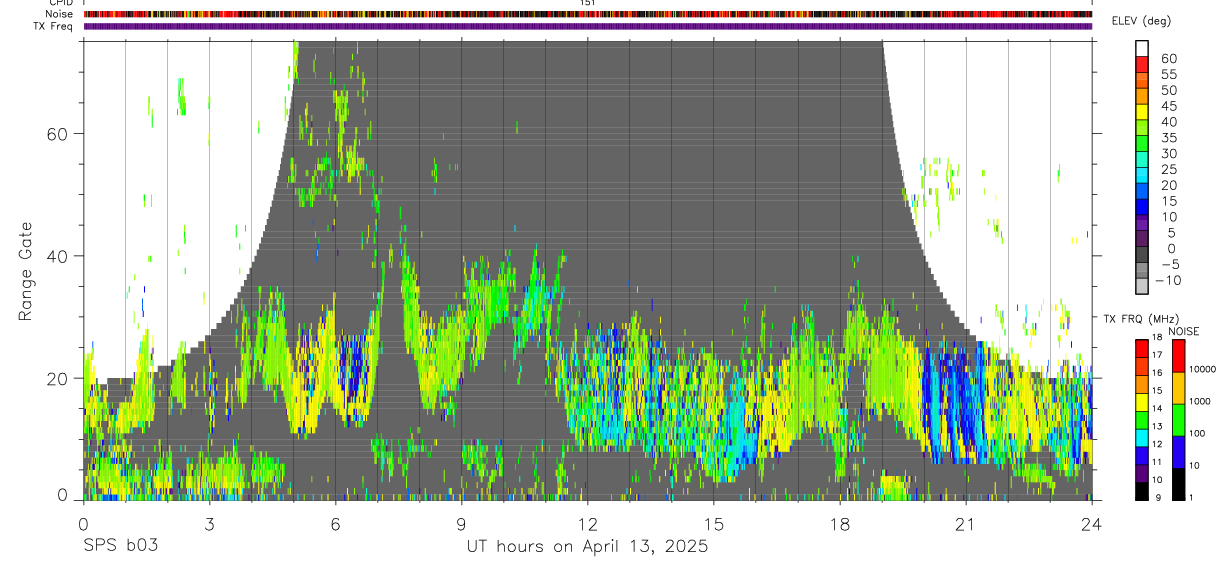Click the UT hours axis tick label 12

(588, 523)
